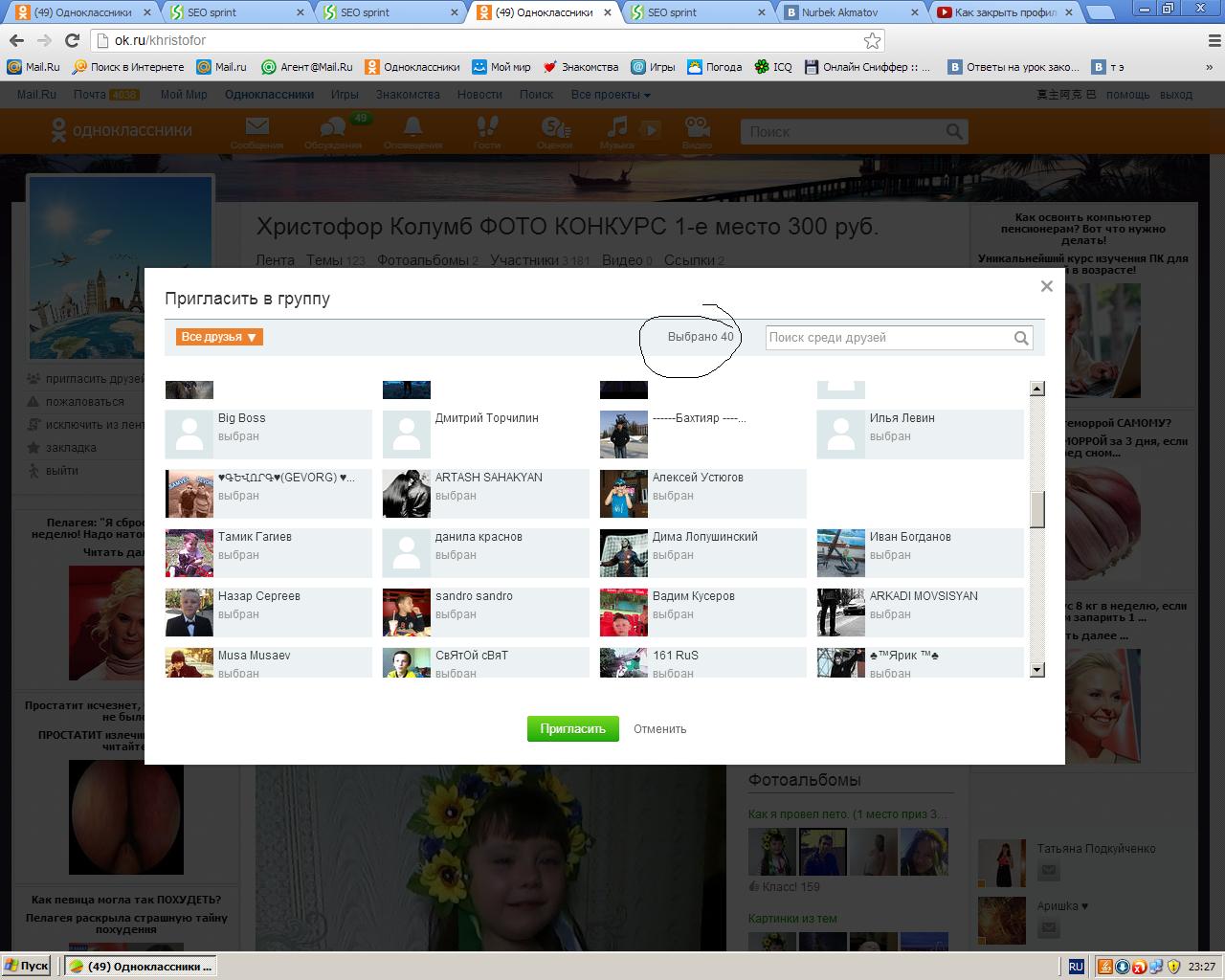Click пожаловаться in left sidebar
1225x980 pixels.
pyautogui.click(x=84, y=402)
